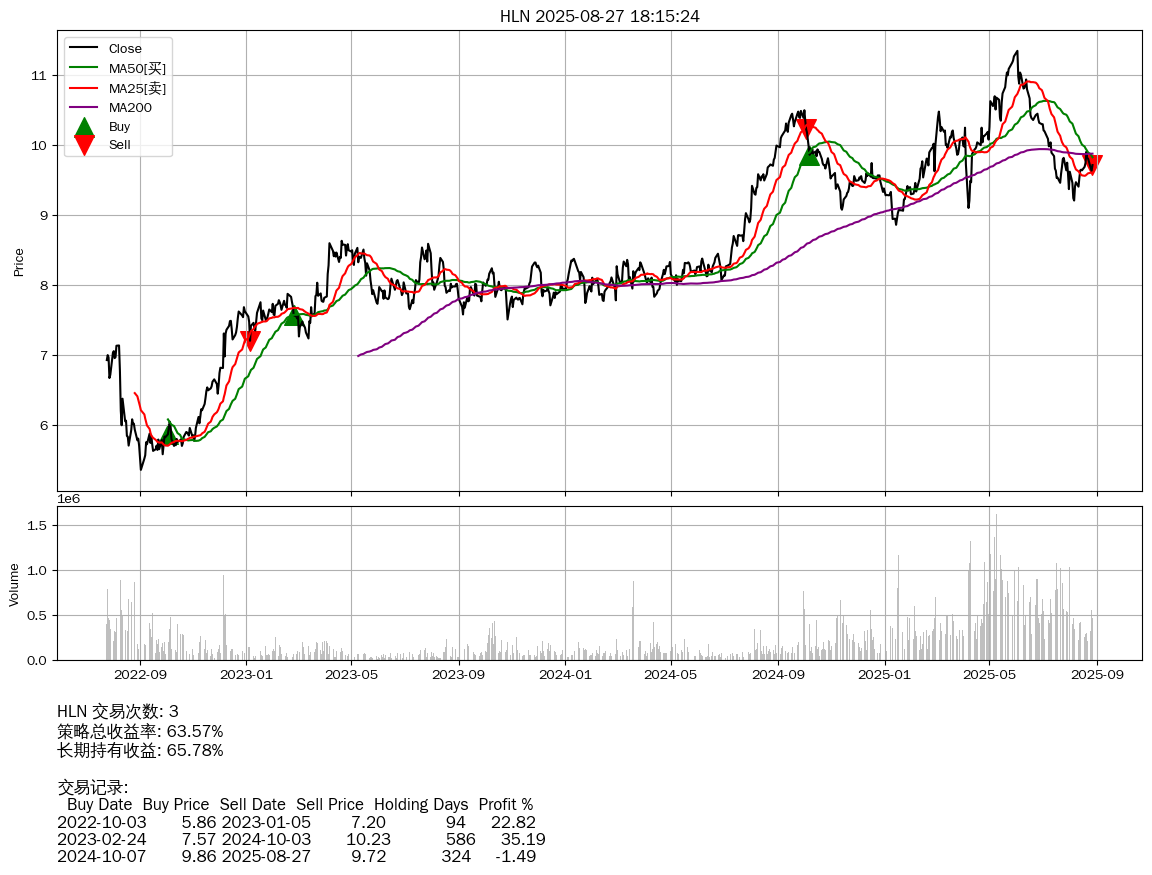Select the 策略总收益率 63.57% text line

point(140,731)
